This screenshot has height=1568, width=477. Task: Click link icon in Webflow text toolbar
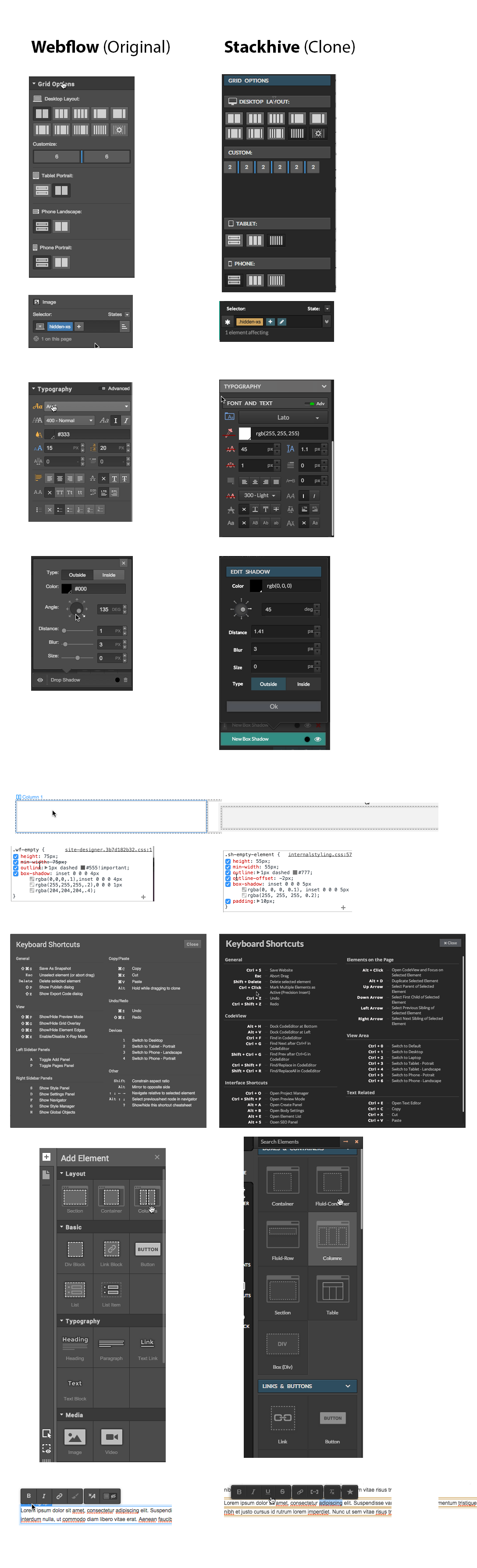coord(59,1496)
